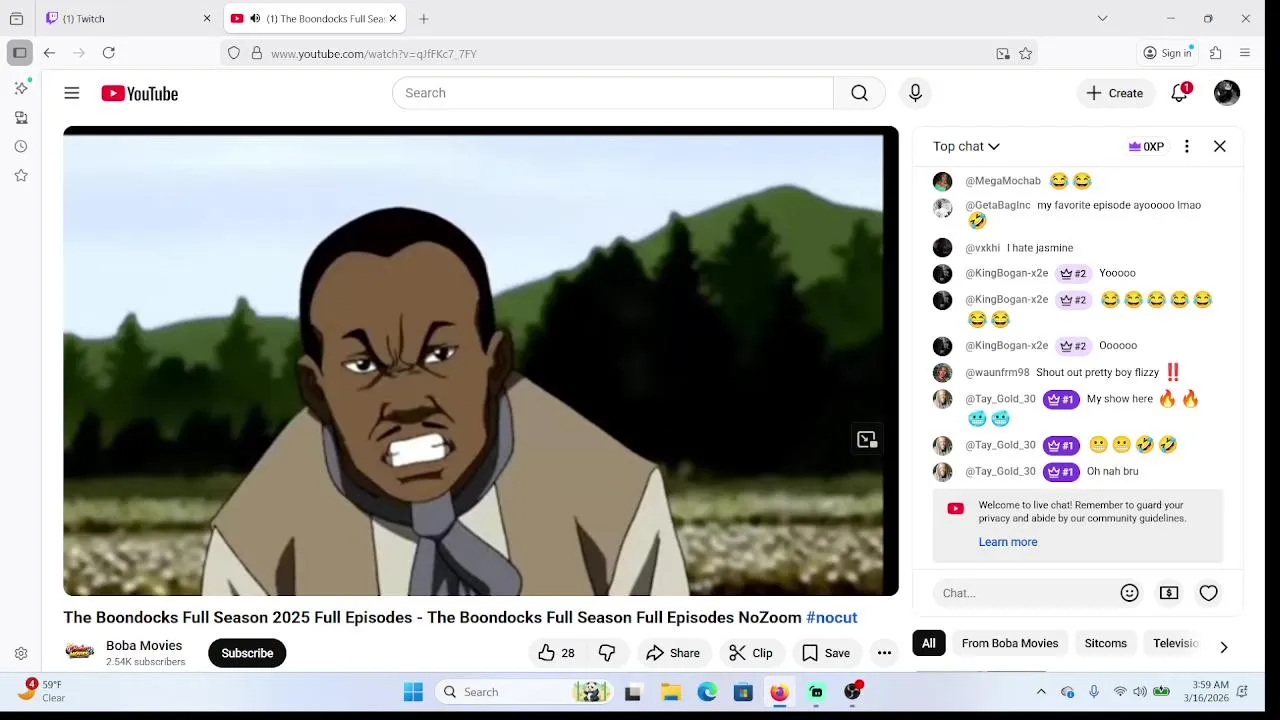
Task: Open the Boba Movies channel avatar
Action: click(80, 652)
